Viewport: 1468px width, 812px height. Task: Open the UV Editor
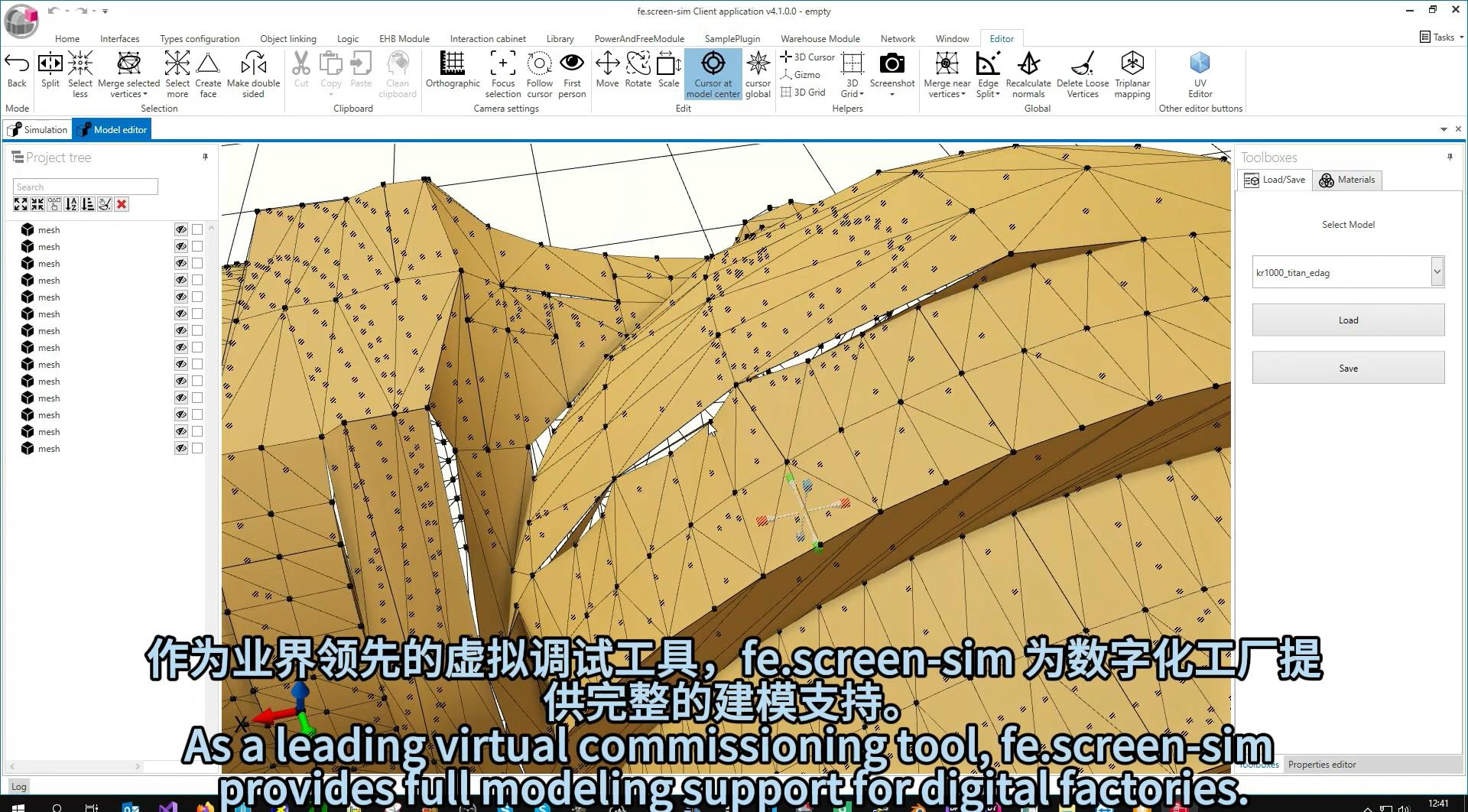(1200, 74)
